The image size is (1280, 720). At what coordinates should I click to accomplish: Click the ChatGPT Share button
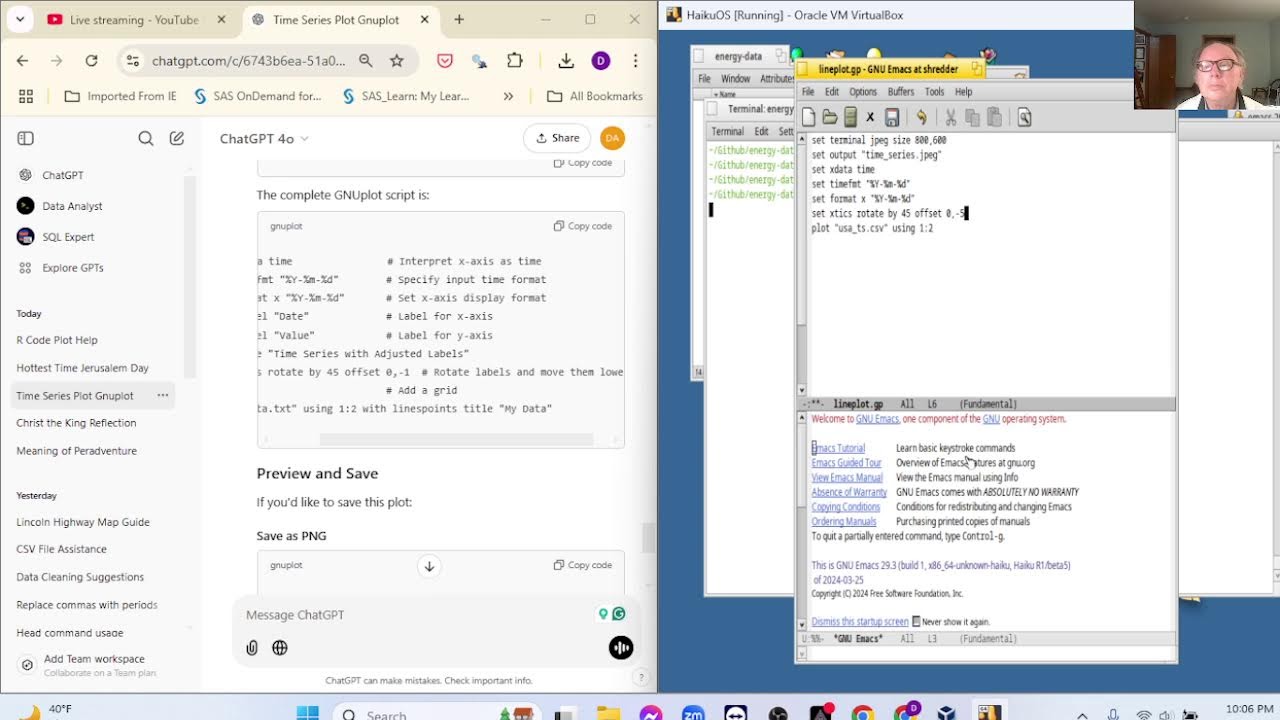[x=557, y=138]
